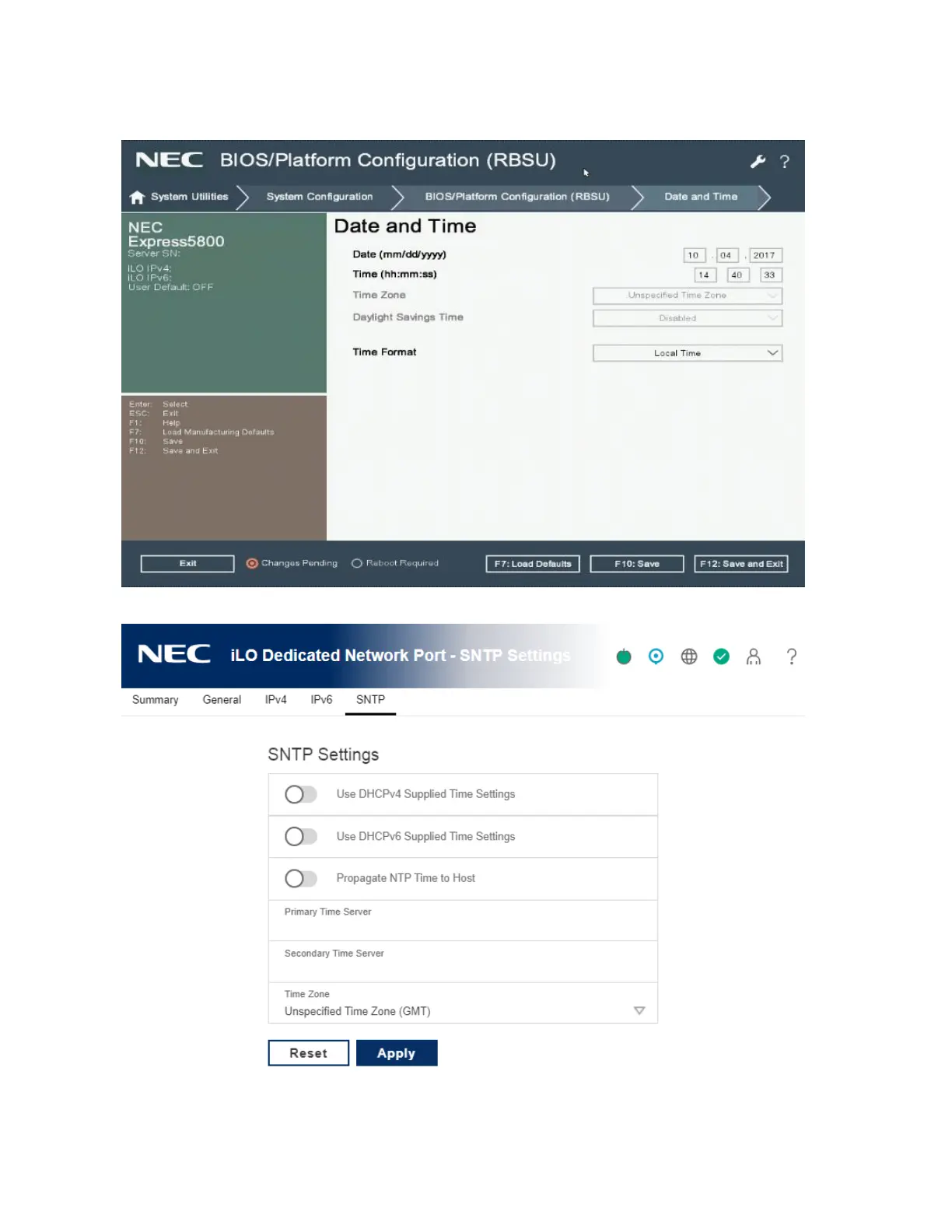Image resolution: width=952 pixels, height=1232 pixels.
Task: Click the day field showing 04
Action: point(726,255)
